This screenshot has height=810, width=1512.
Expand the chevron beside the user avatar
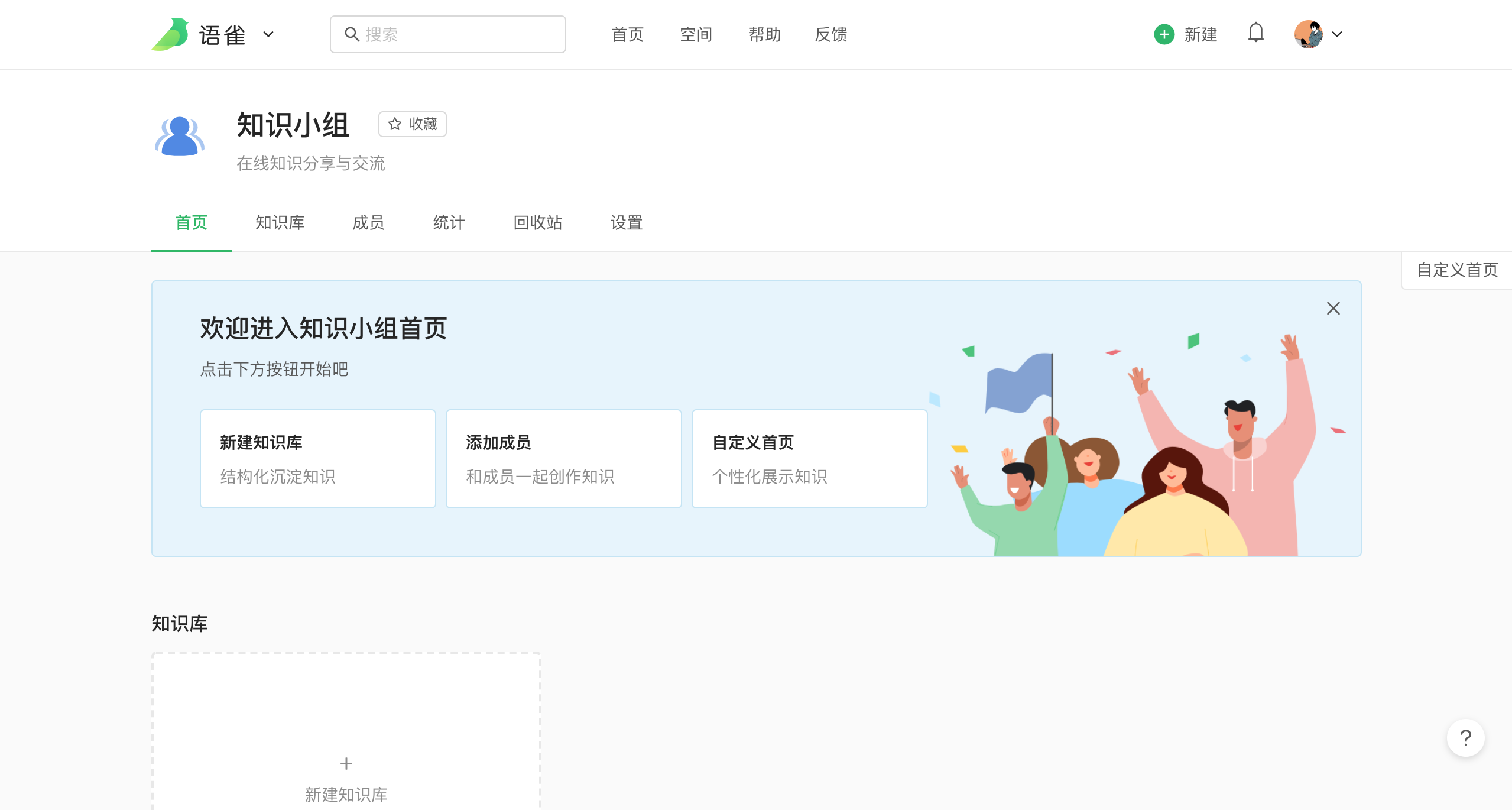click(1337, 34)
